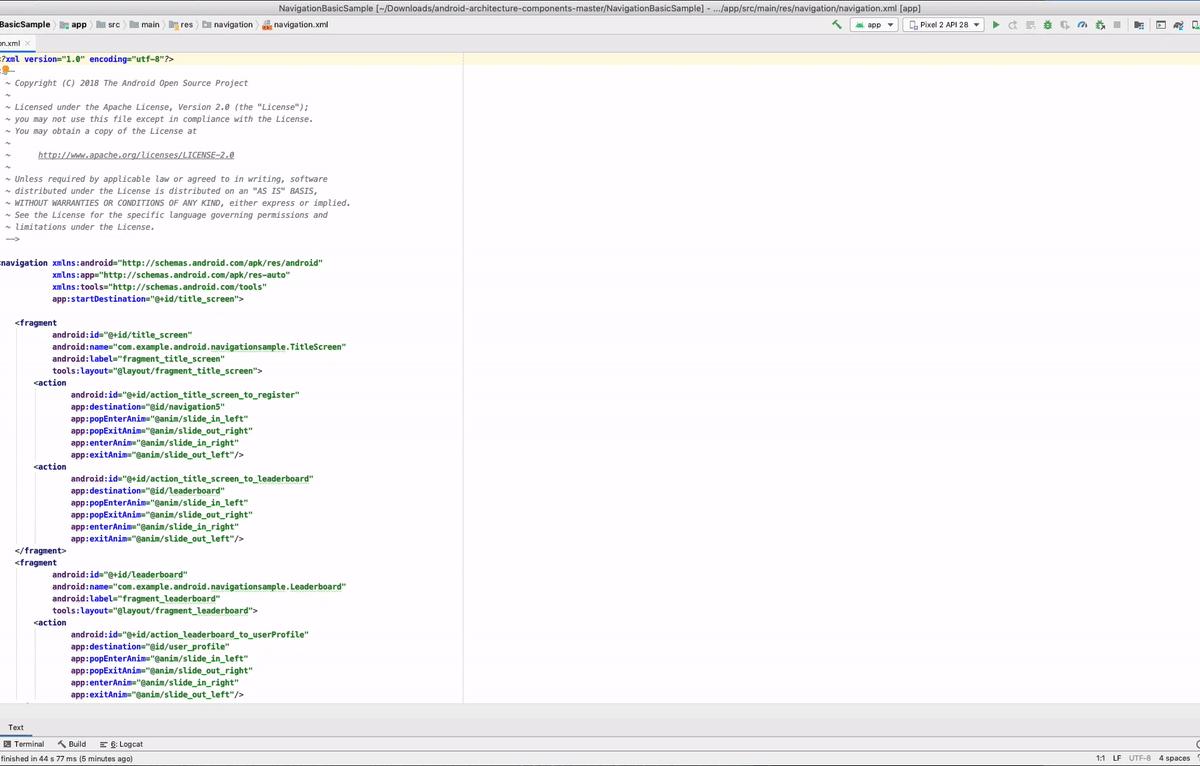Click action_title_screen_to_leaderboard id line

click(192, 479)
